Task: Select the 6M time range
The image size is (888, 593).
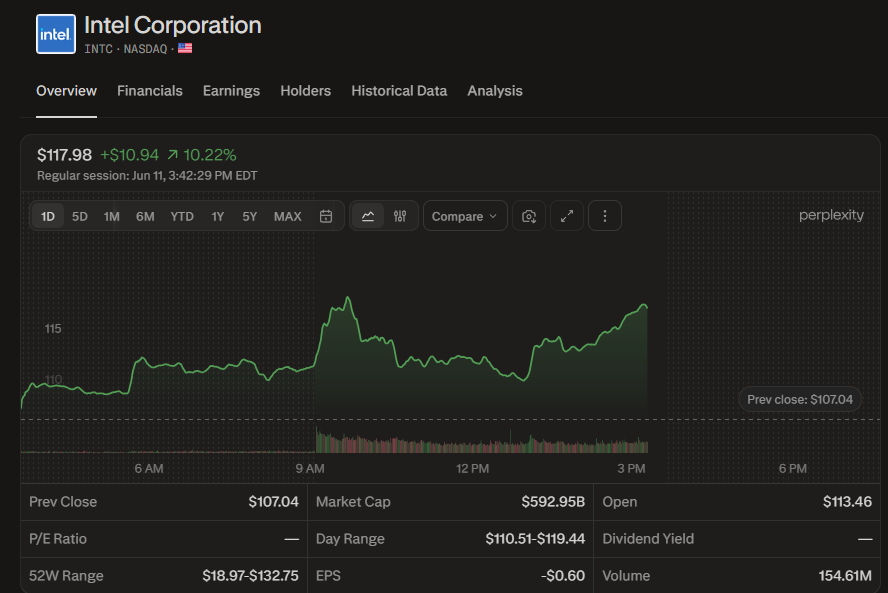Action: click(145, 216)
